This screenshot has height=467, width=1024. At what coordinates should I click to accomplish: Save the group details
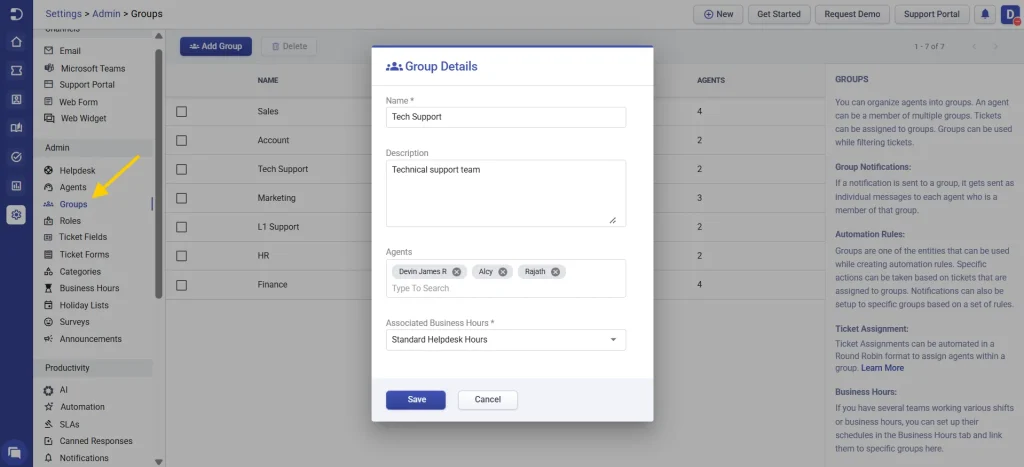point(416,400)
